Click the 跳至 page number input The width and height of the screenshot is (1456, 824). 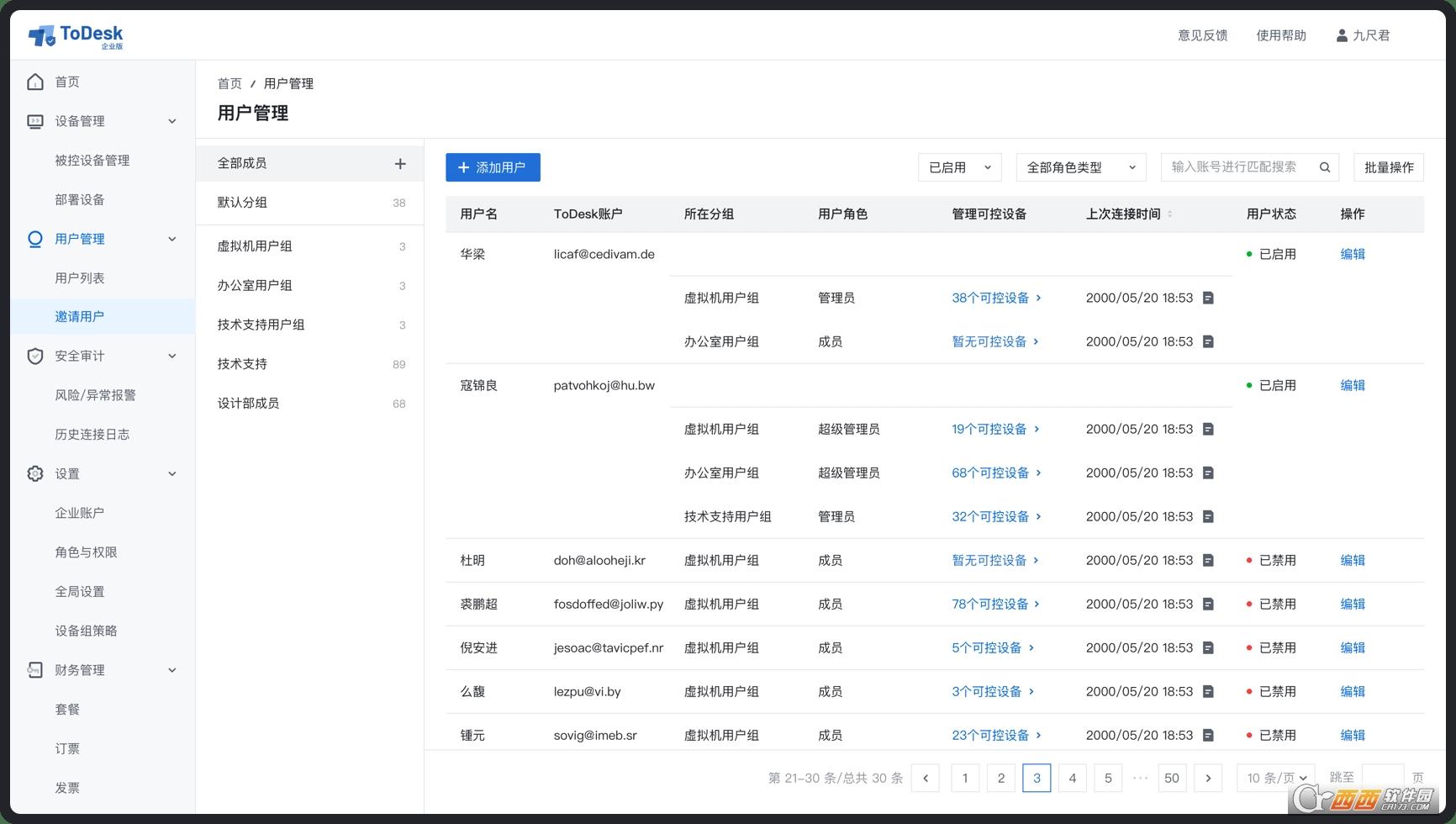(x=1383, y=778)
